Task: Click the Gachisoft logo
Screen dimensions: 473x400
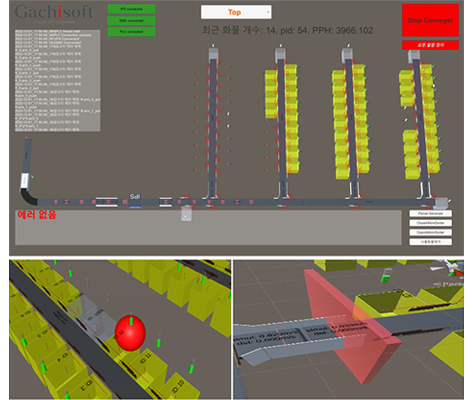Action: pyautogui.click(x=54, y=13)
